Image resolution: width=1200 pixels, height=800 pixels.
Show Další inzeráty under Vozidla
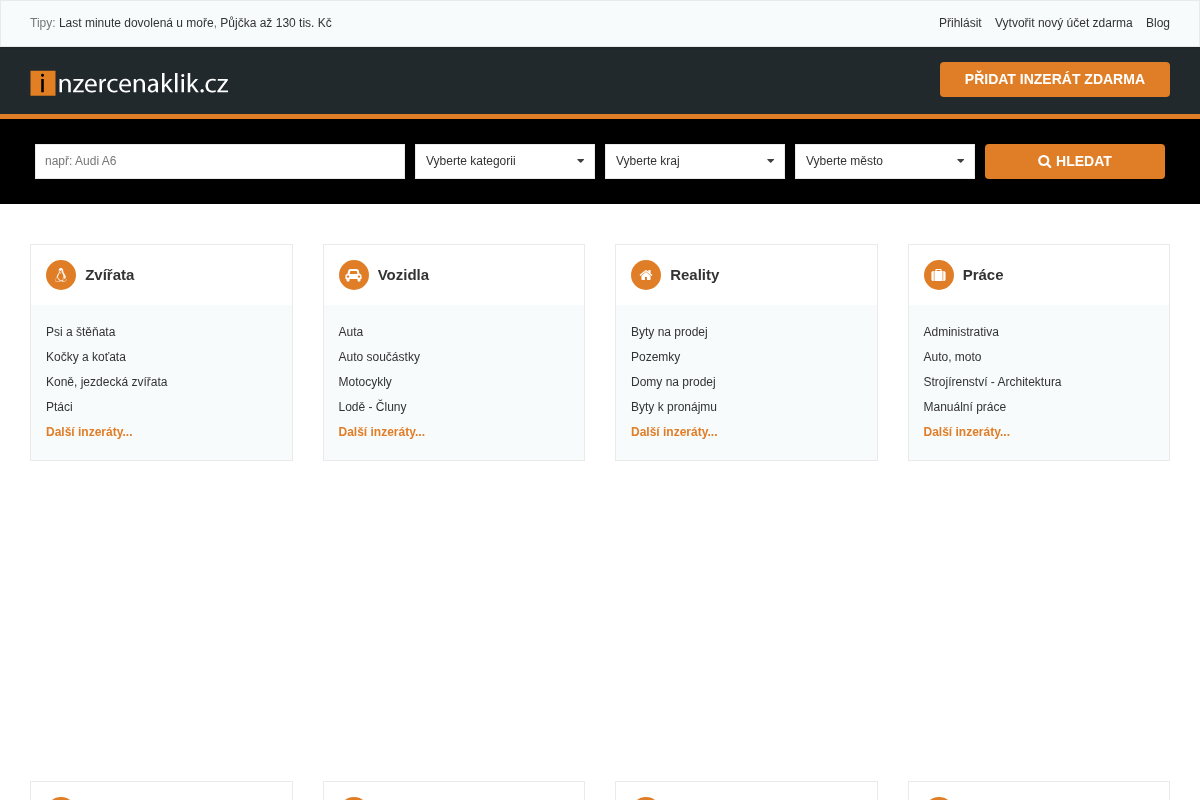pyautogui.click(x=382, y=432)
